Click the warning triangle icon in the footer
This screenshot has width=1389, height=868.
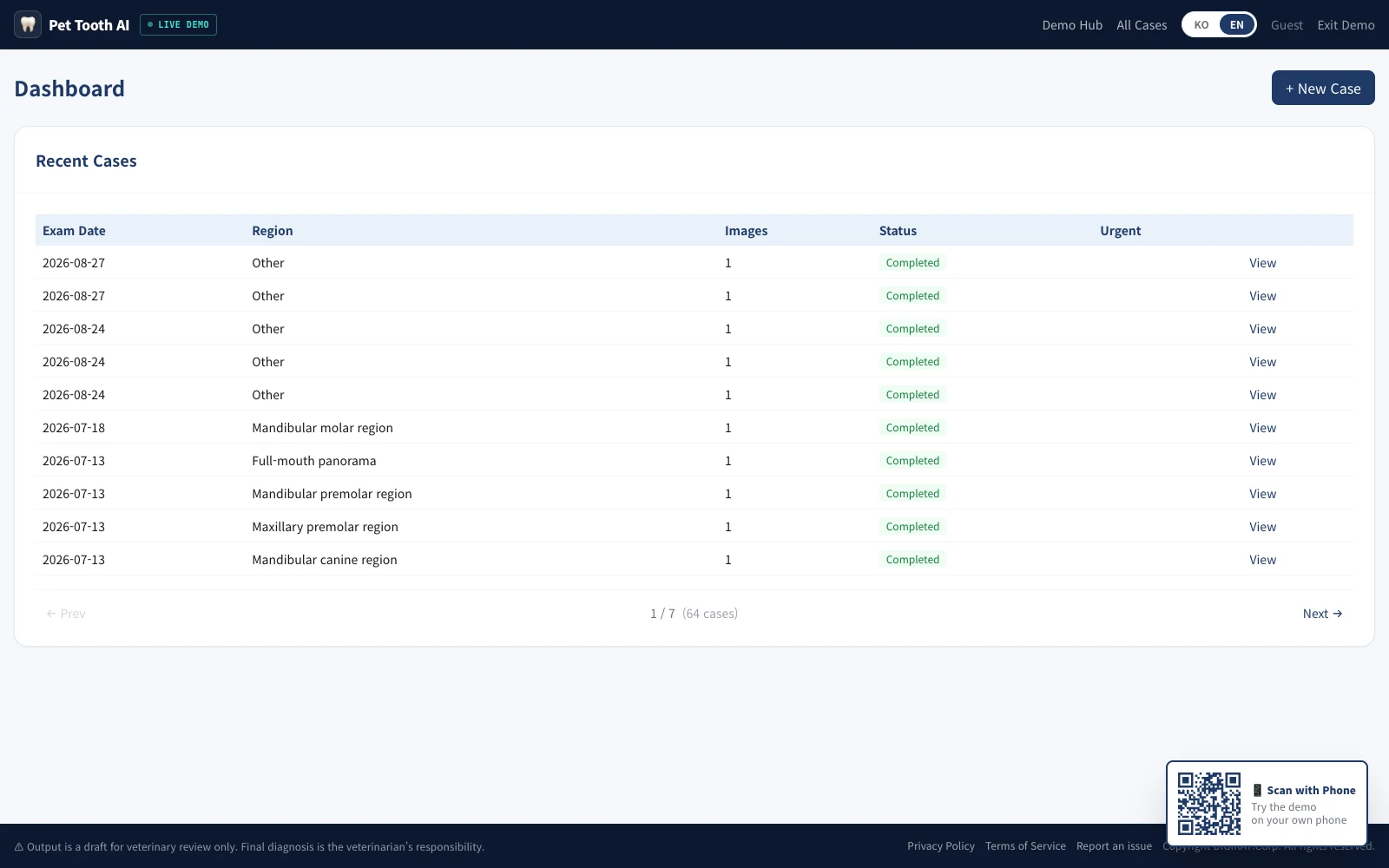19,847
